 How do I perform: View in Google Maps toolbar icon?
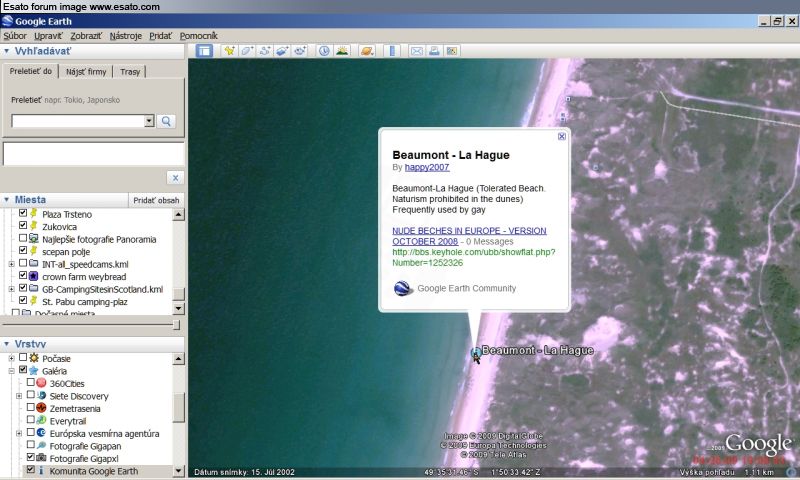[x=452, y=50]
